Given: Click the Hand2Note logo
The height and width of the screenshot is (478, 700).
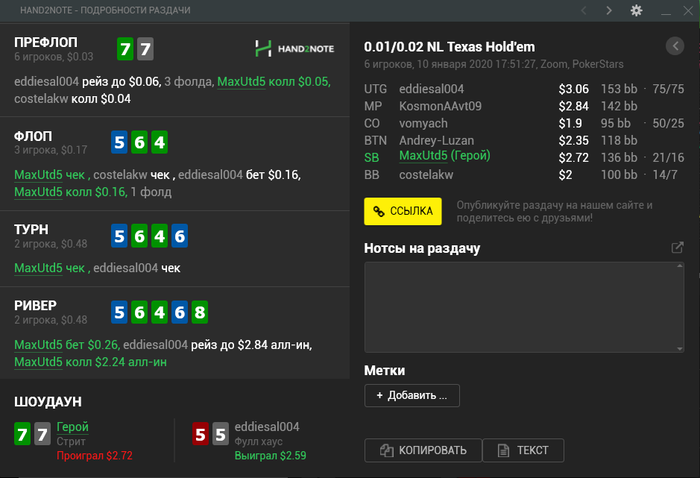Looking at the screenshot, I should (295, 49).
